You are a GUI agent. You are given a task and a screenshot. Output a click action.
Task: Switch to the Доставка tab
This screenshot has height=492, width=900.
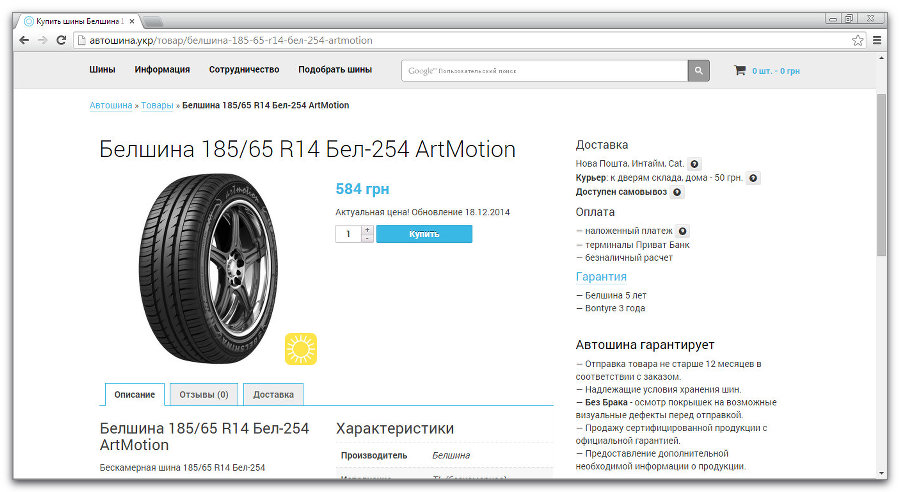click(x=273, y=394)
